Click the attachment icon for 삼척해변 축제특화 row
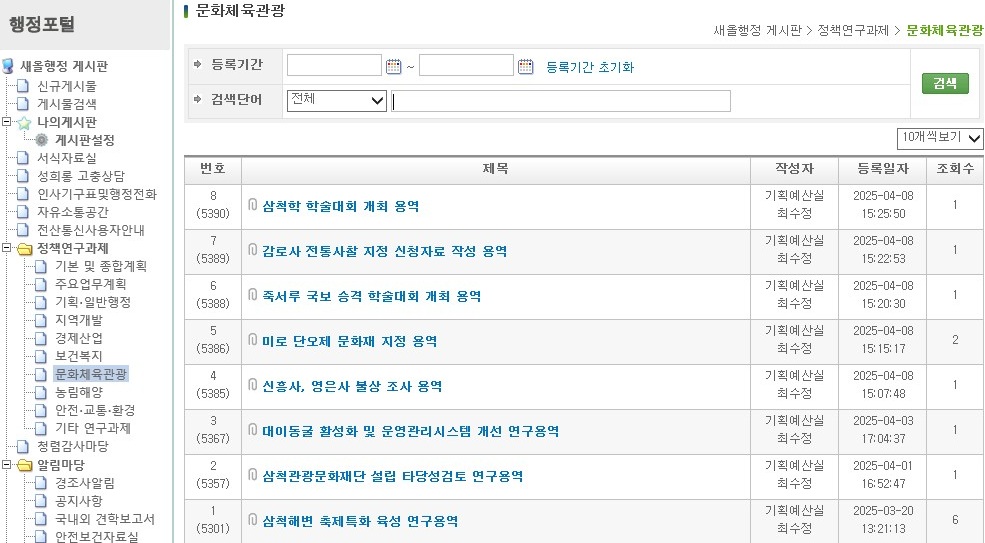 point(253,520)
